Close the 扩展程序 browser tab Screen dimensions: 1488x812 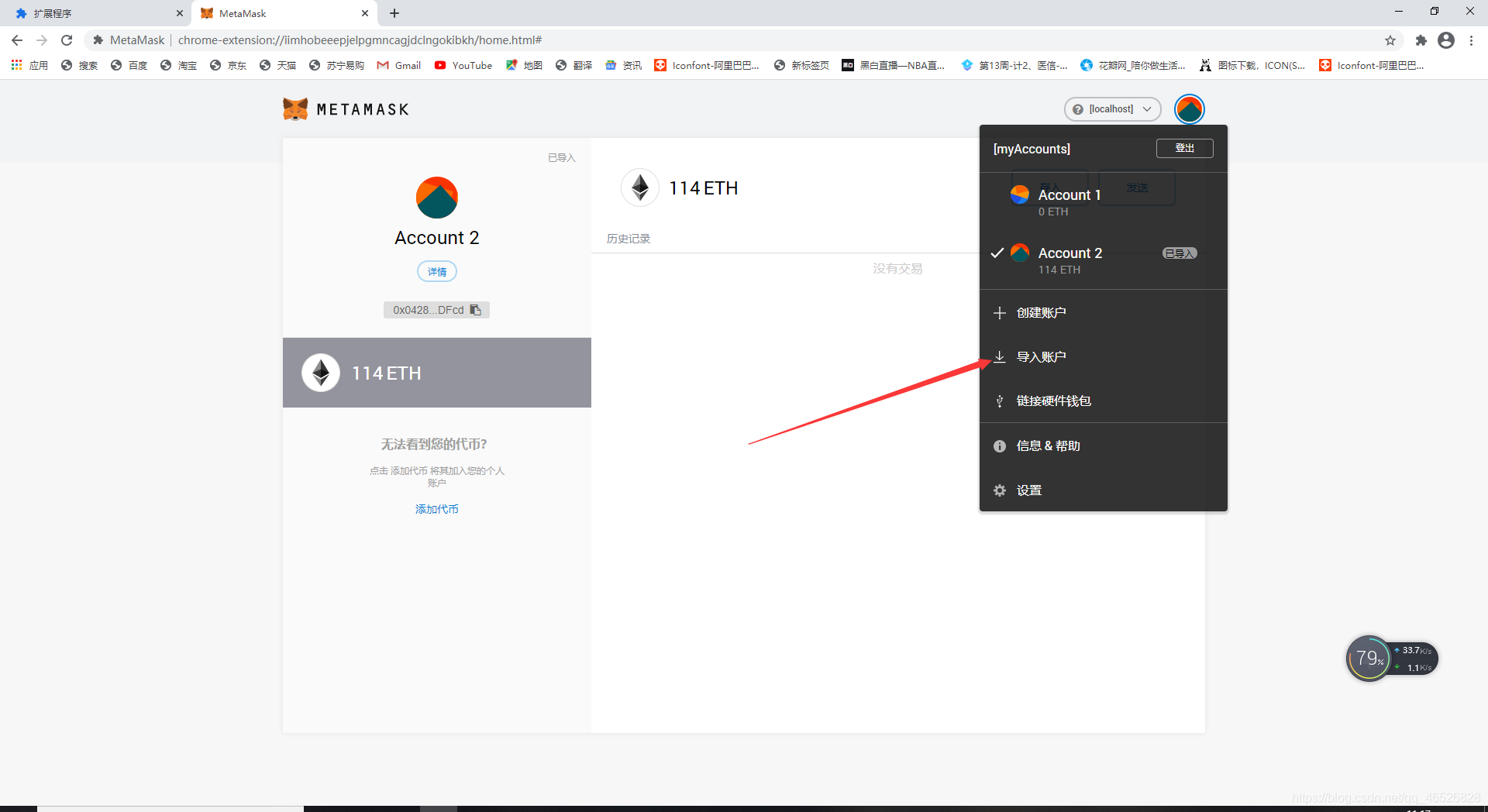[180, 13]
